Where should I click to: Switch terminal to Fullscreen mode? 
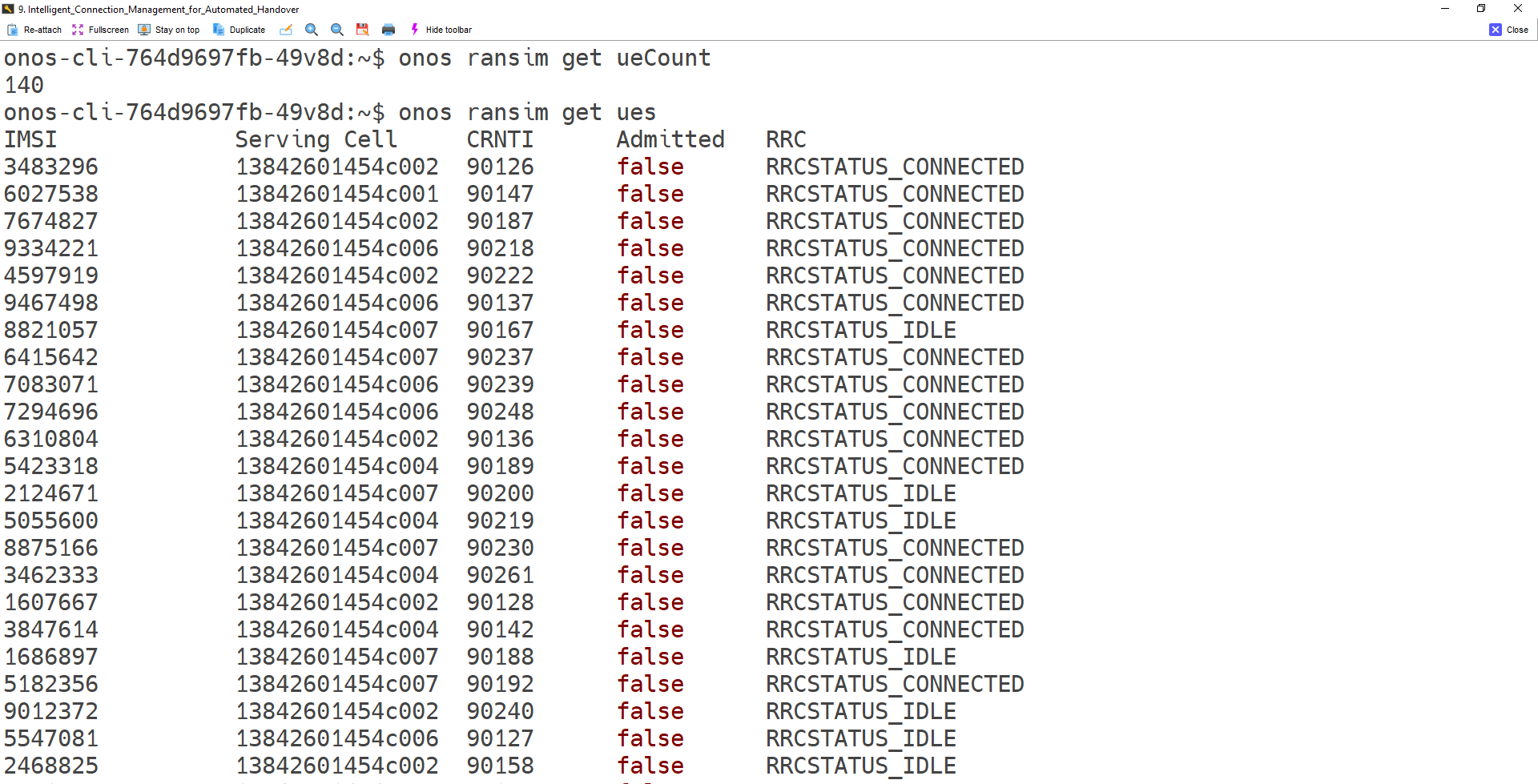pyautogui.click(x=100, y=30)
